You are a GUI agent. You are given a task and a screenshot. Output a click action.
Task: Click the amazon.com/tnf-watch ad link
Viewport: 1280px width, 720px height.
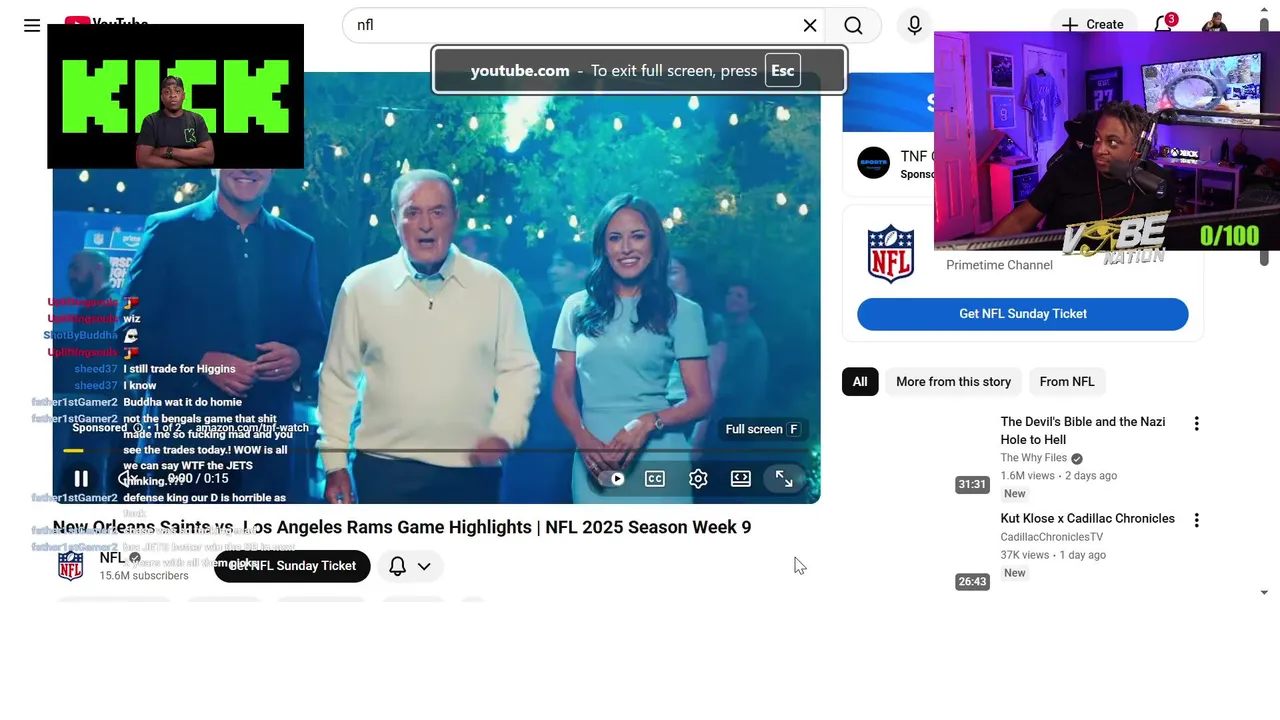click(252, 428)
